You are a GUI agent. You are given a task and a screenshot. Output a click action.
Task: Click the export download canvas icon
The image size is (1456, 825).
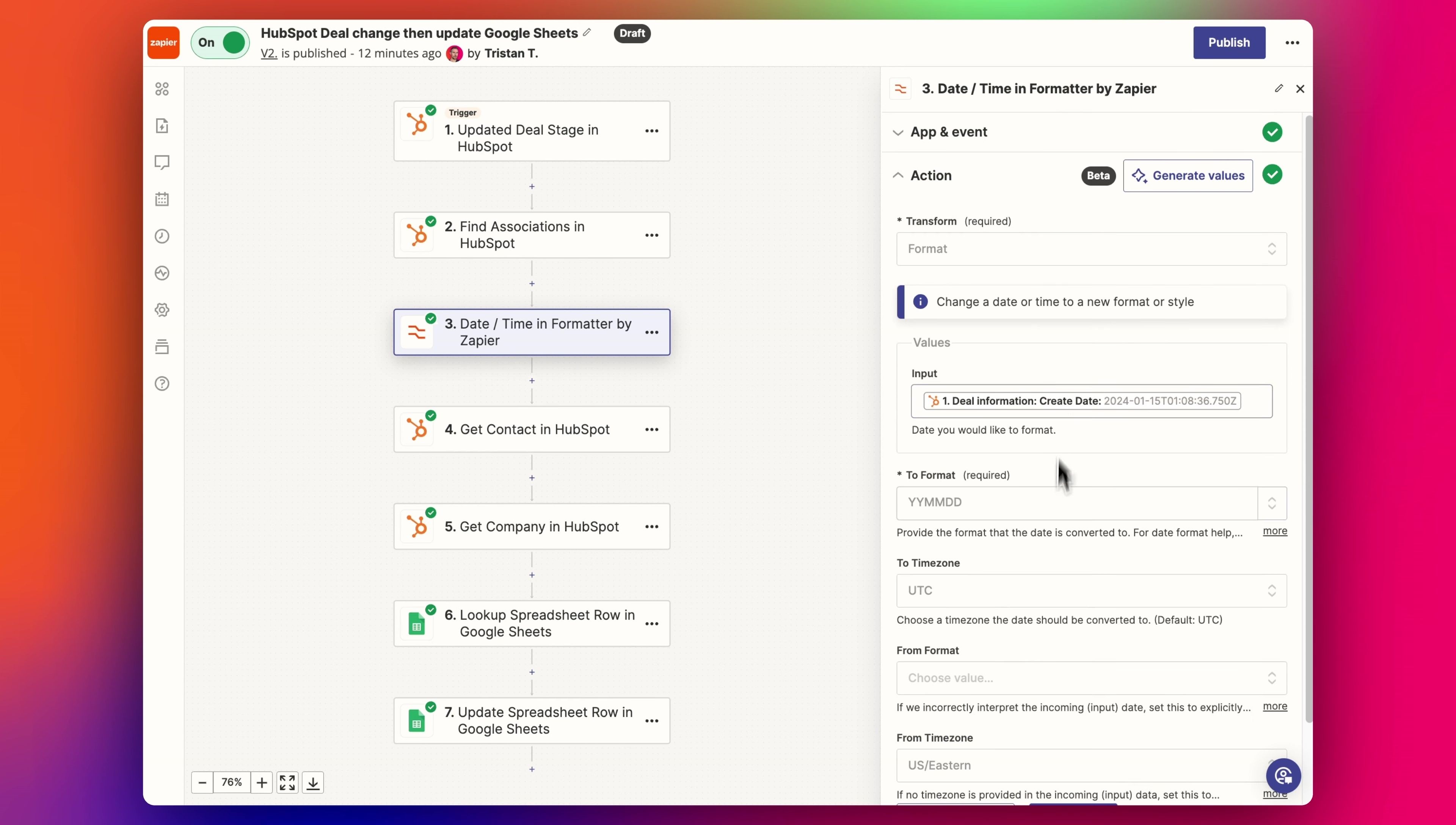coord(313,783)
